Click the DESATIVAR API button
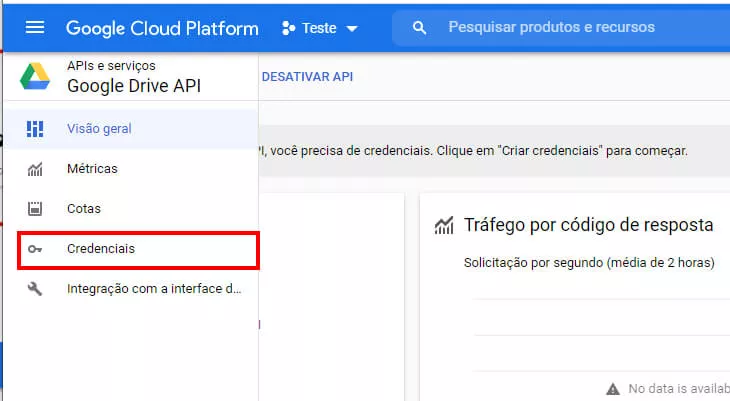730x401 pixels. [307, 77]
